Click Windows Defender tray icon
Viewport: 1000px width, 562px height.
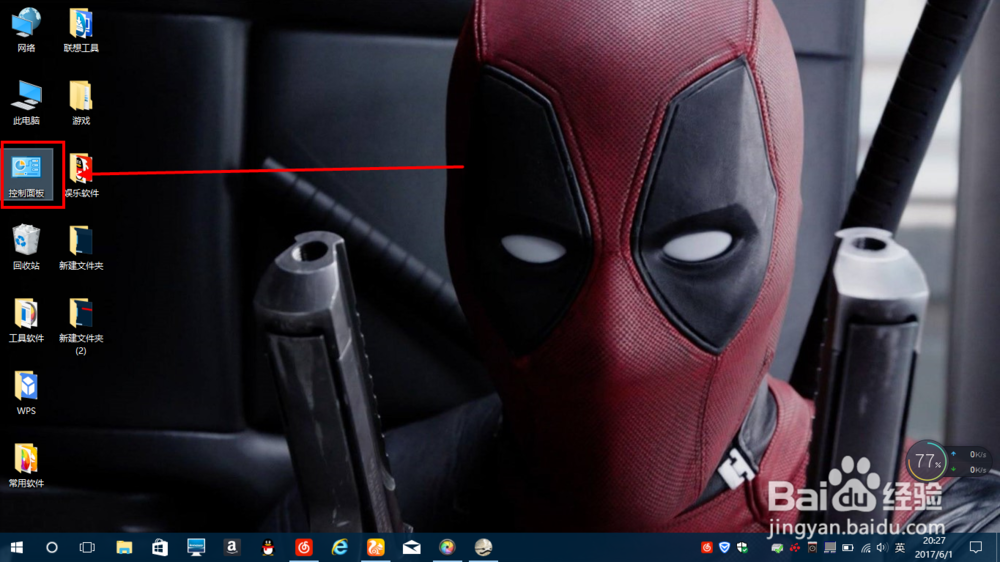(x=742, y=547)
